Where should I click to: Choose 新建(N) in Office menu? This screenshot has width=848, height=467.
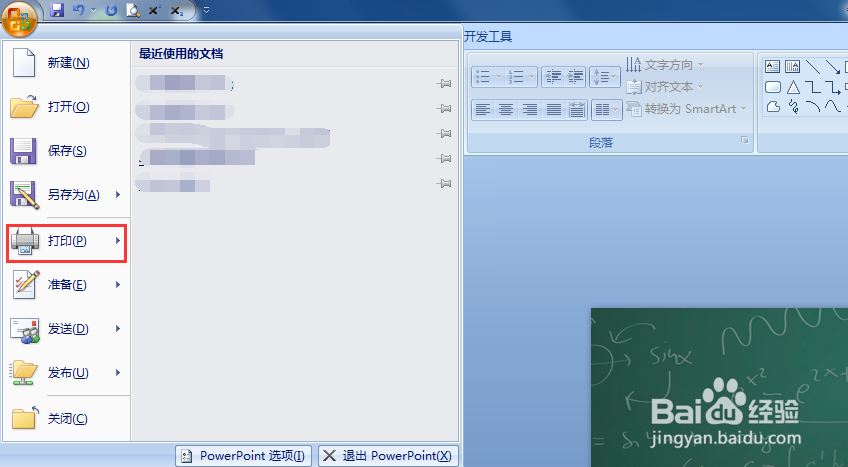(67, 63)
